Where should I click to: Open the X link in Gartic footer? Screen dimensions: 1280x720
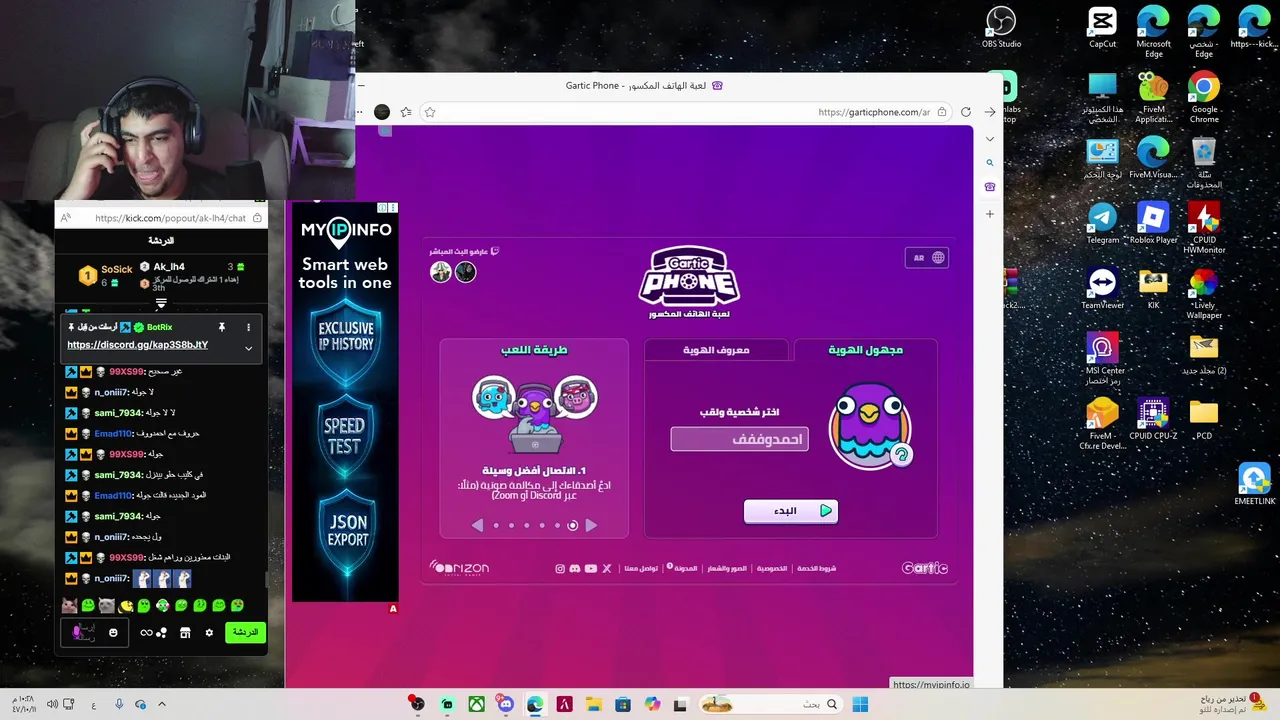pos(607,568)
